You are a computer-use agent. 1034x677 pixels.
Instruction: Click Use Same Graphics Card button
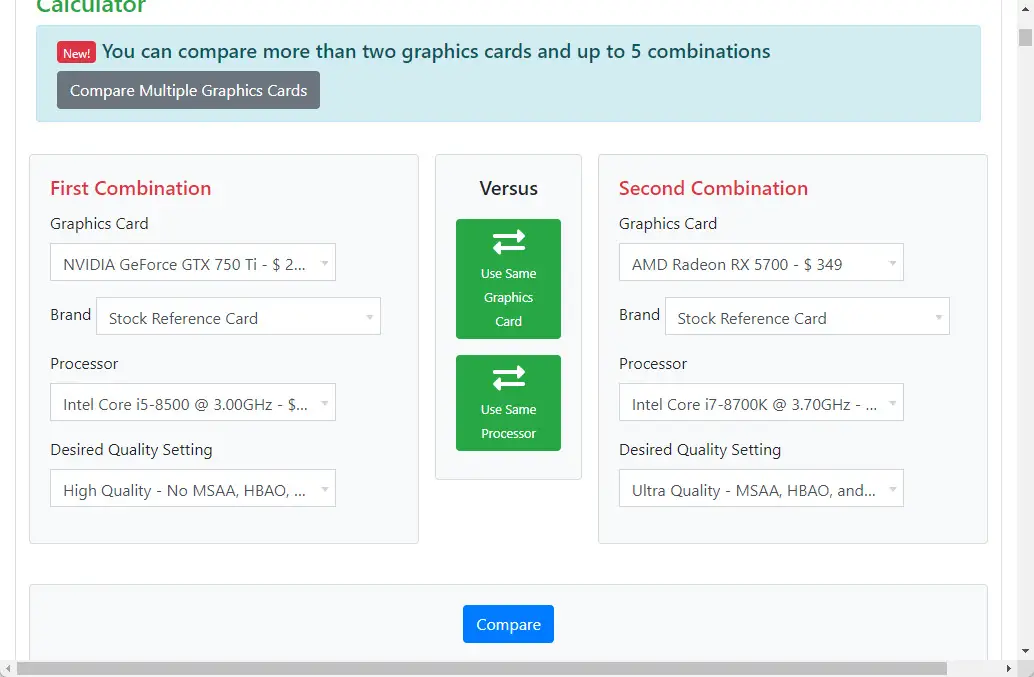pyautogui.click(x=508, y=279)
